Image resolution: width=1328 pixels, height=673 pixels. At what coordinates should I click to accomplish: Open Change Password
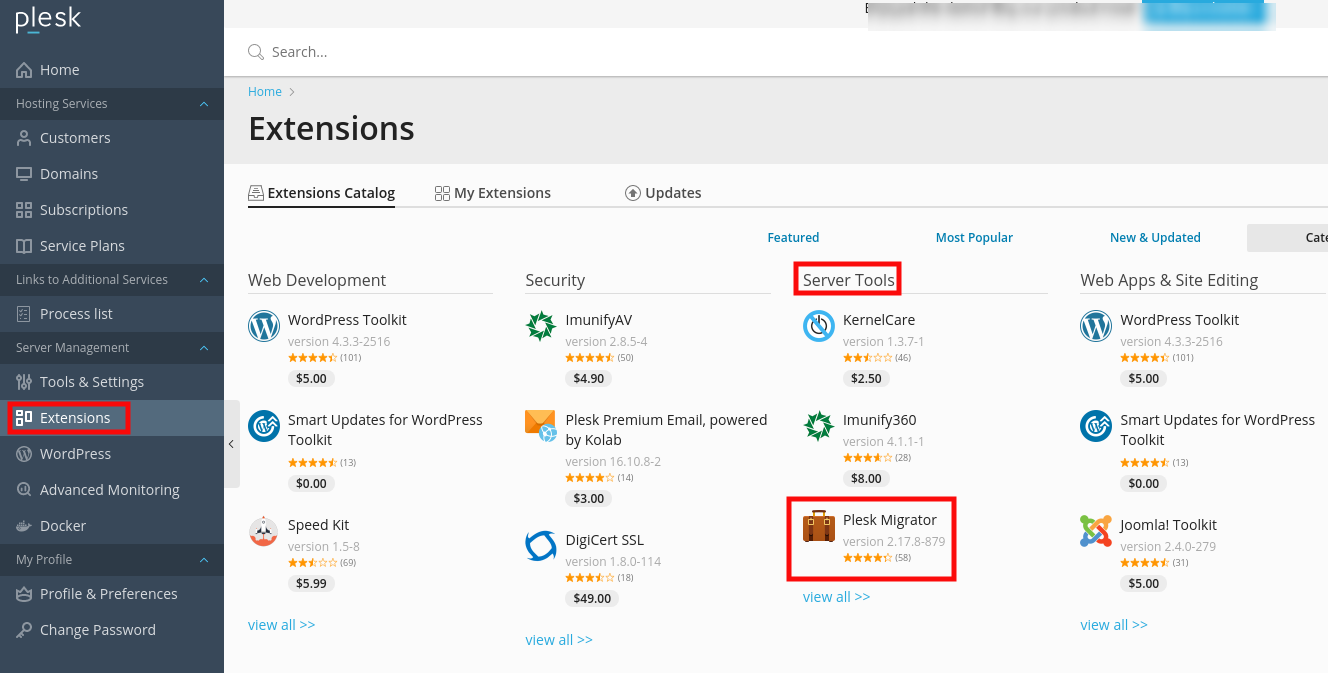click(112, 630)
